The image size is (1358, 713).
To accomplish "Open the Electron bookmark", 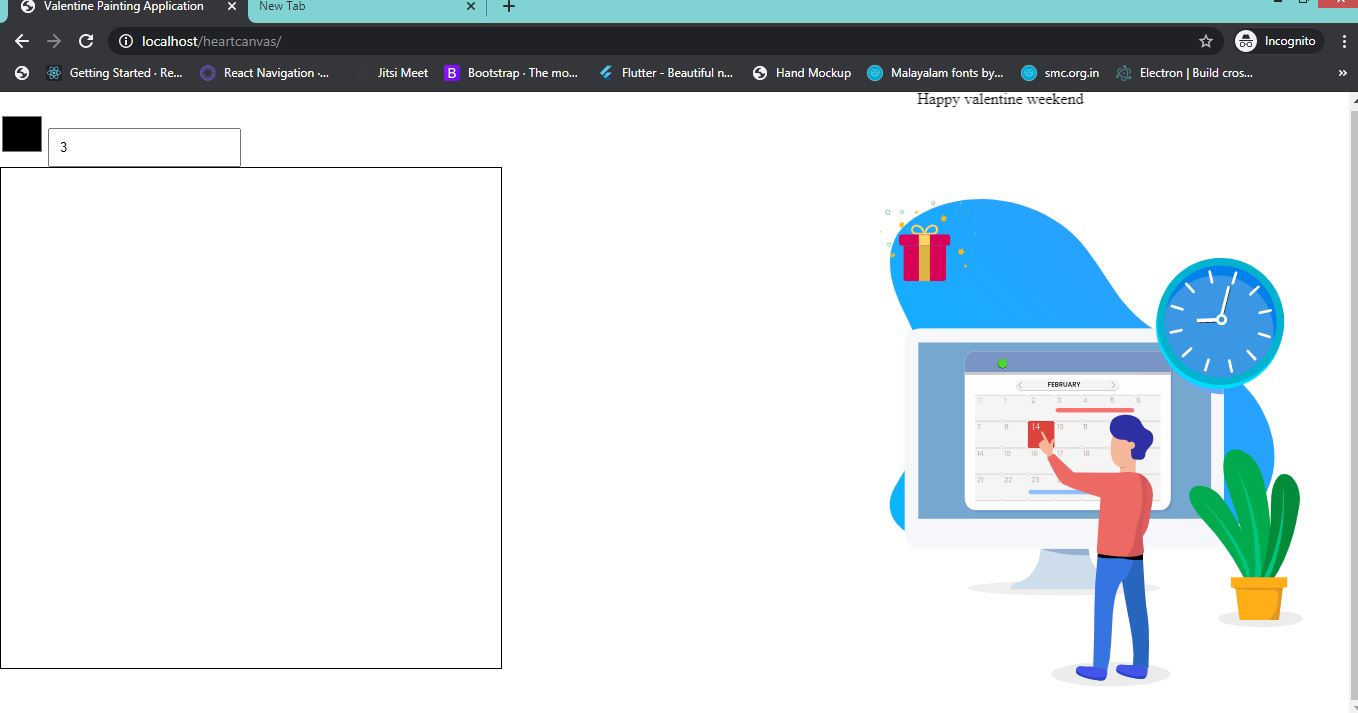I will pyautogui.click(x=1185, y=73).
